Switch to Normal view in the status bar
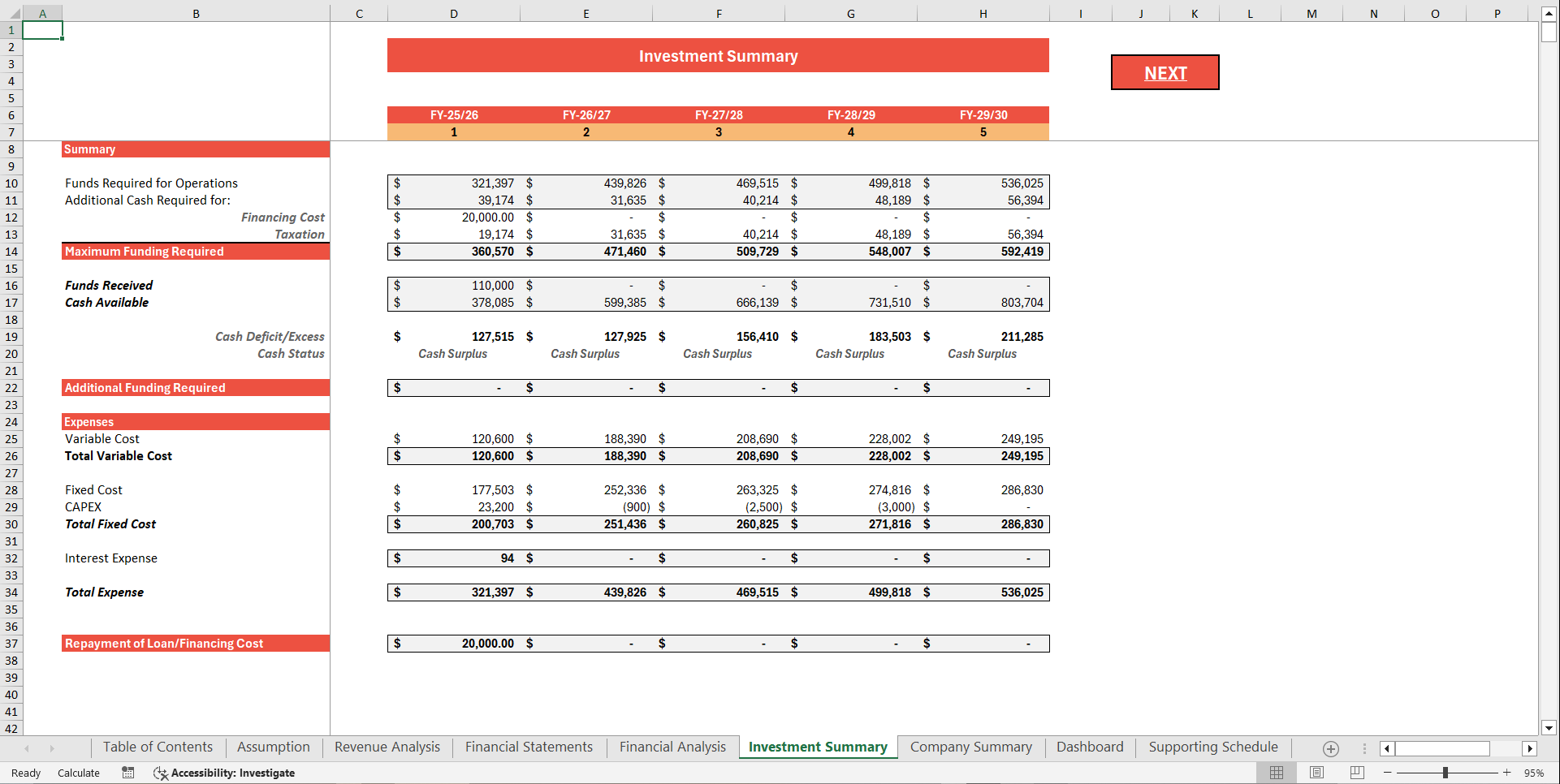1560x784 pixels. (1276, 773)
